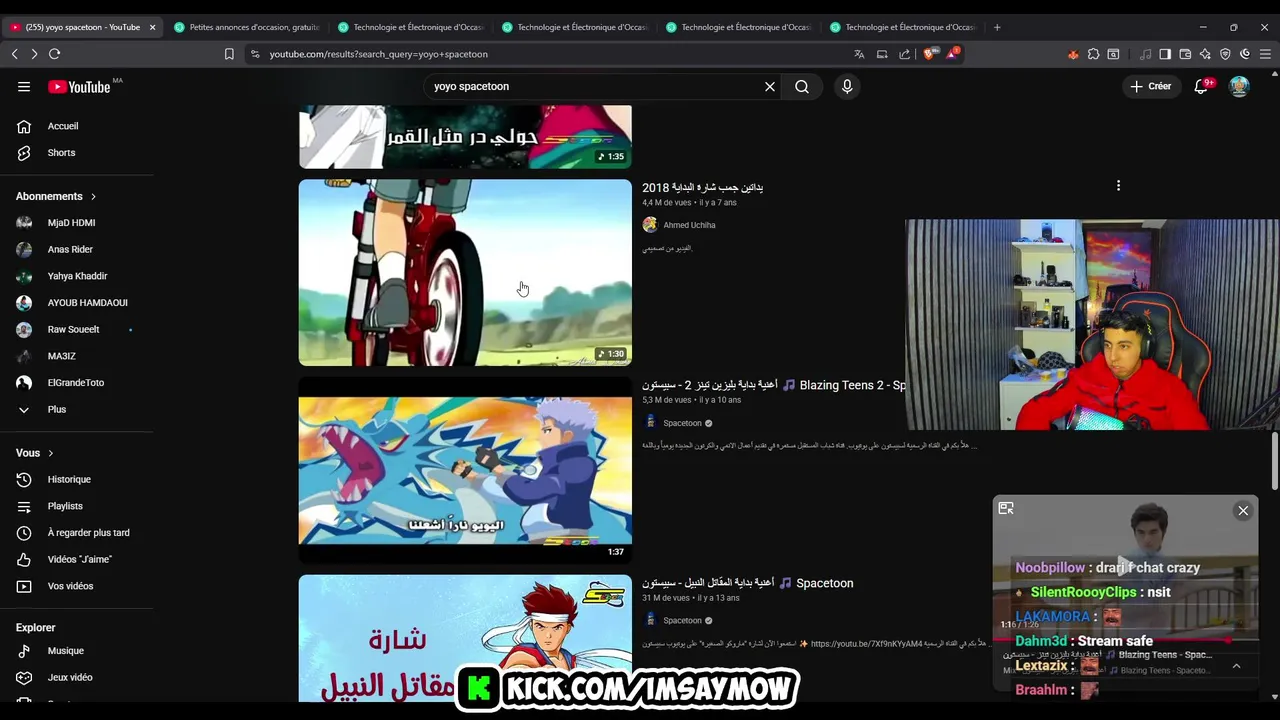
Task: Expand the Abonnements section
Action: tap(56, 196)
